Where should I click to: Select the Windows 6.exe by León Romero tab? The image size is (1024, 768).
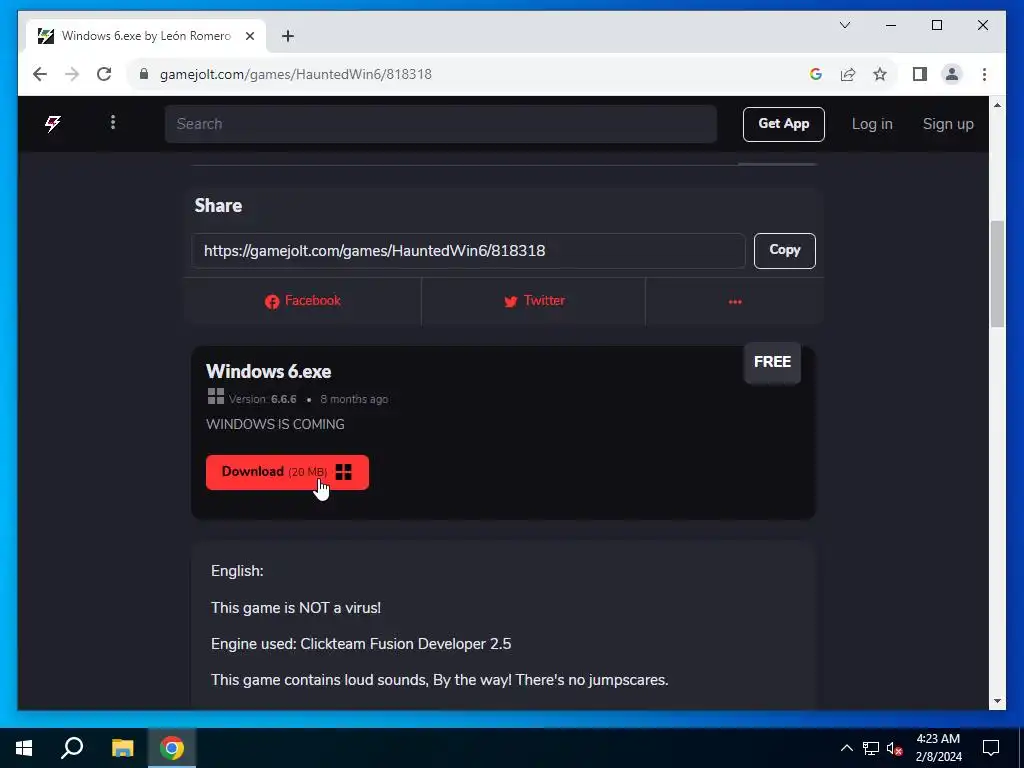[146, 36]
